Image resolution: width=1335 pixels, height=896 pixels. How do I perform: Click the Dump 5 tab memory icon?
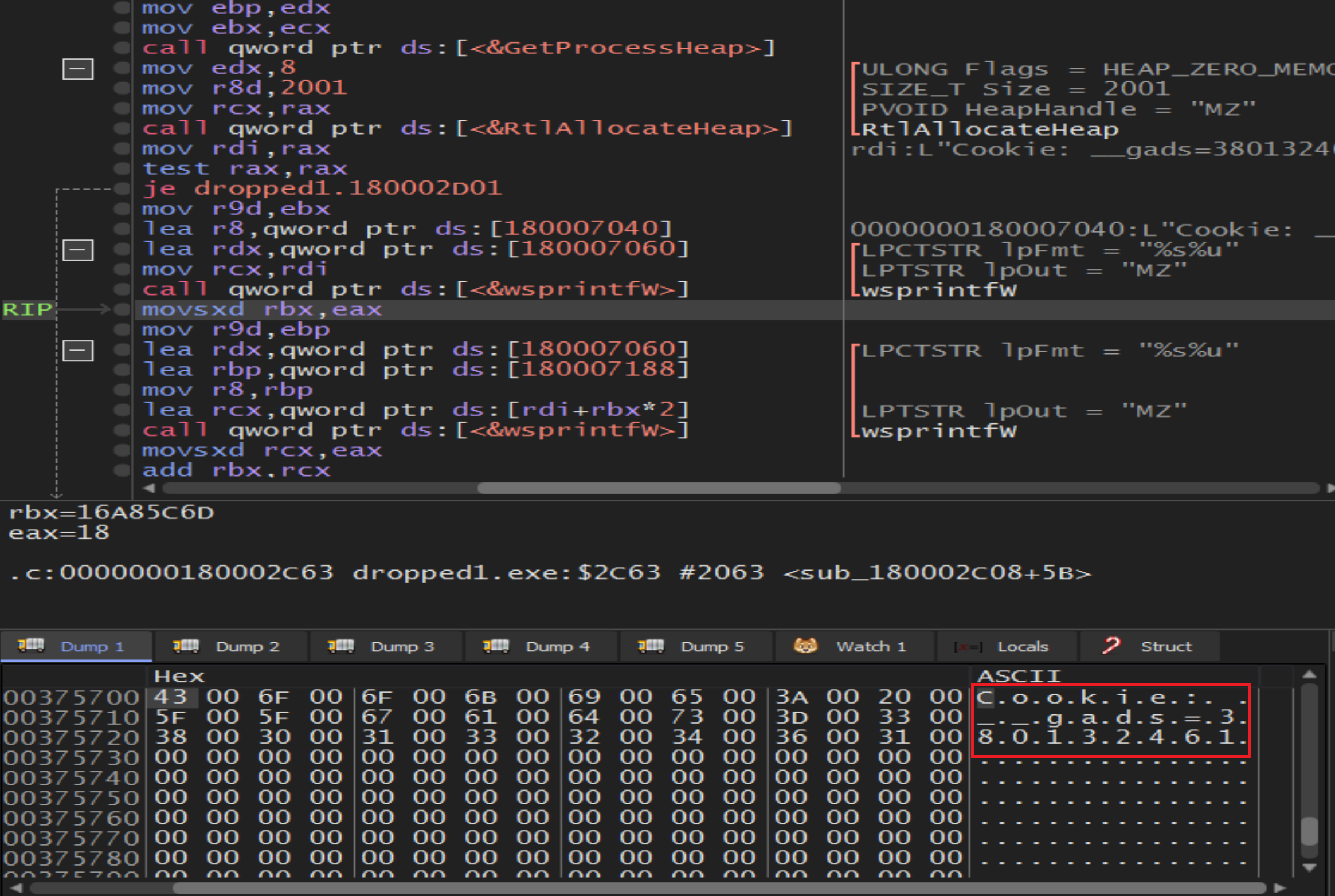pyautogui.click(x=651, y=646)
